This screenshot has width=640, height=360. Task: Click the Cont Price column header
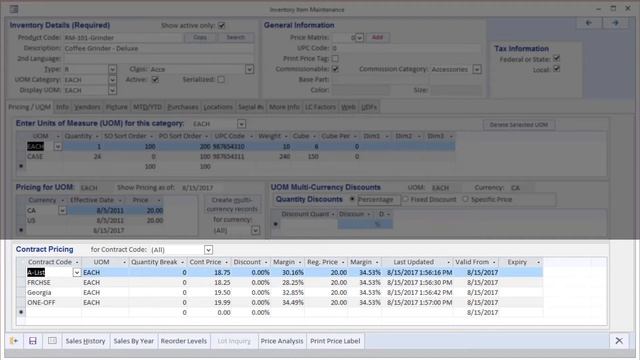209,262
